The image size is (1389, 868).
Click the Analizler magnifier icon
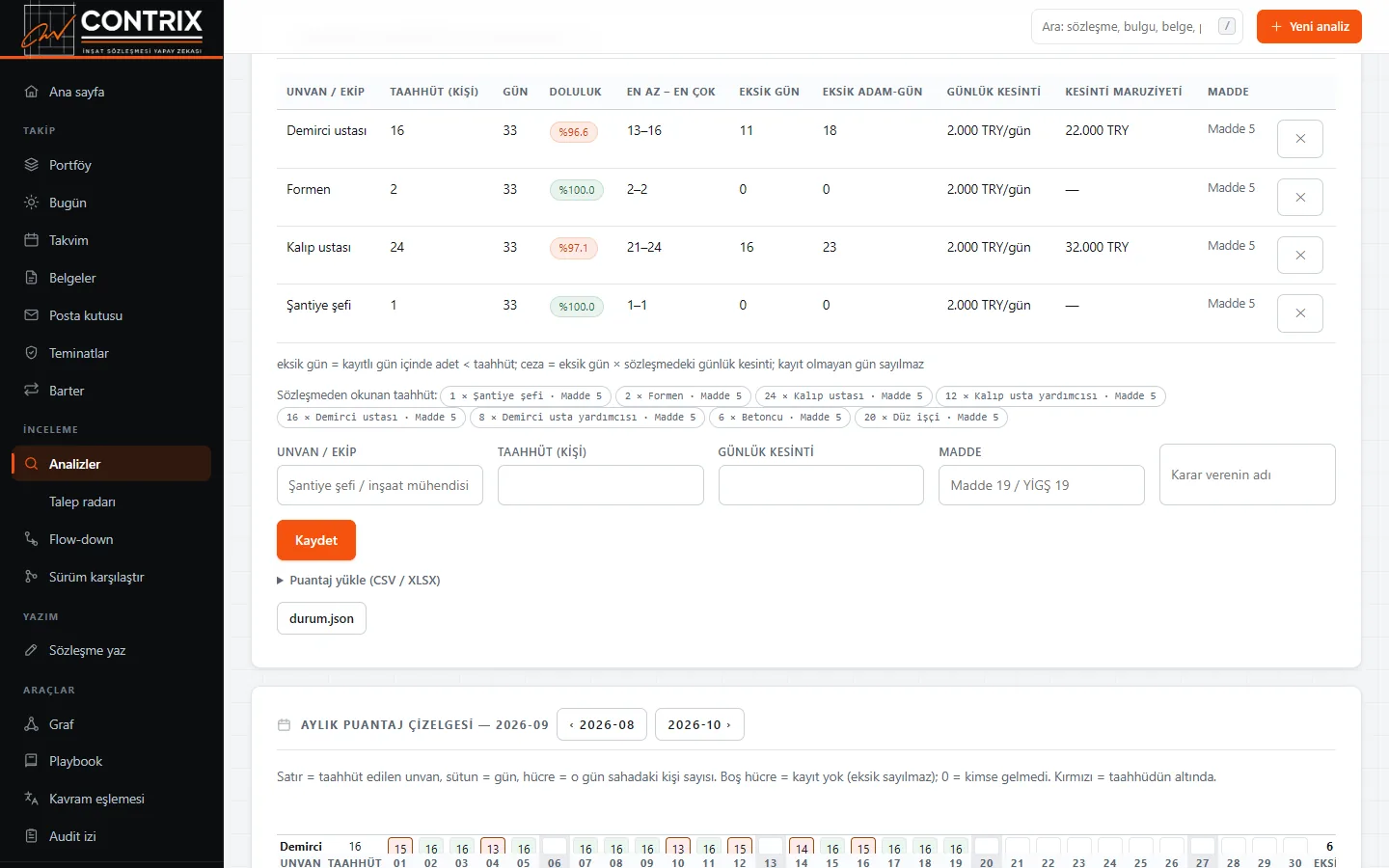[31, 464]
